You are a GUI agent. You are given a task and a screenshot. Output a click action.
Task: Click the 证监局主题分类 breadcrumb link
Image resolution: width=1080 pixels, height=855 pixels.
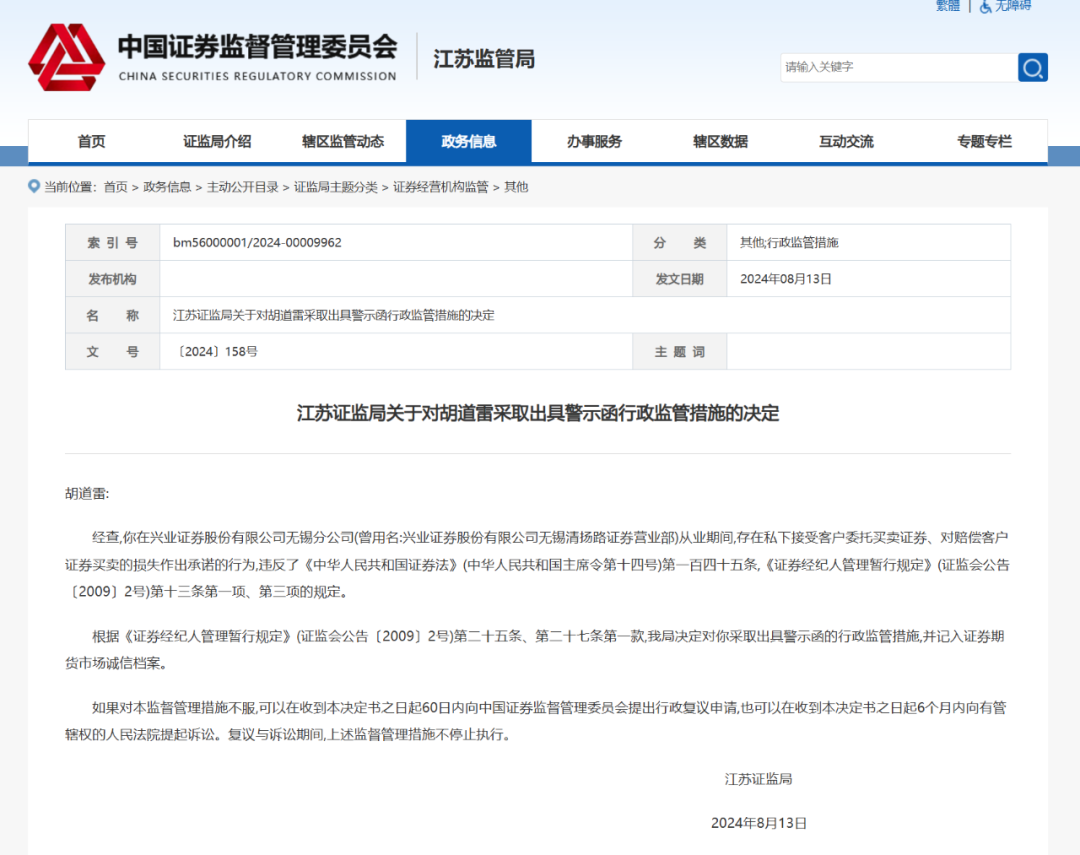pyautogui.click(x=336, y=187)
